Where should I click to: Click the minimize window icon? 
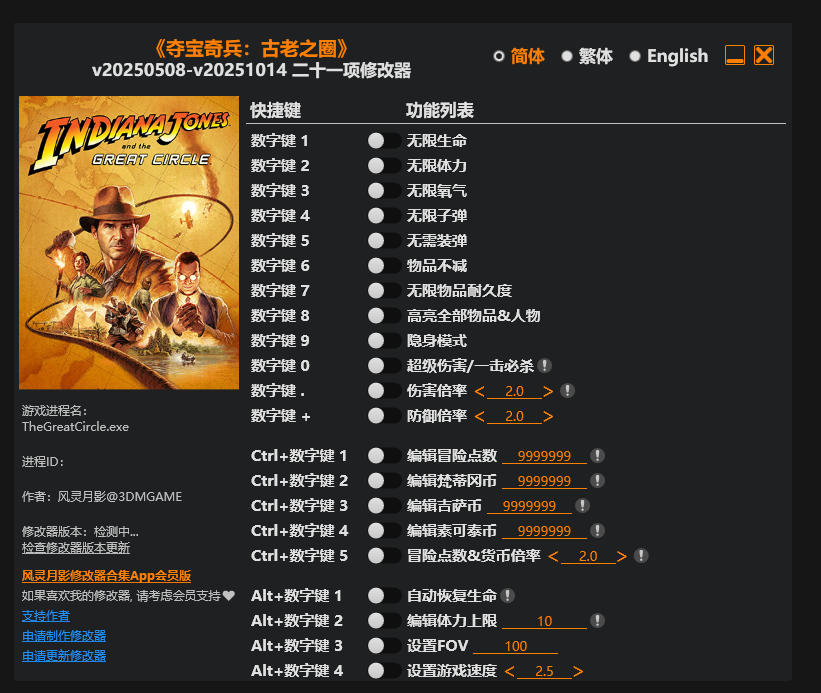[735, 55]
